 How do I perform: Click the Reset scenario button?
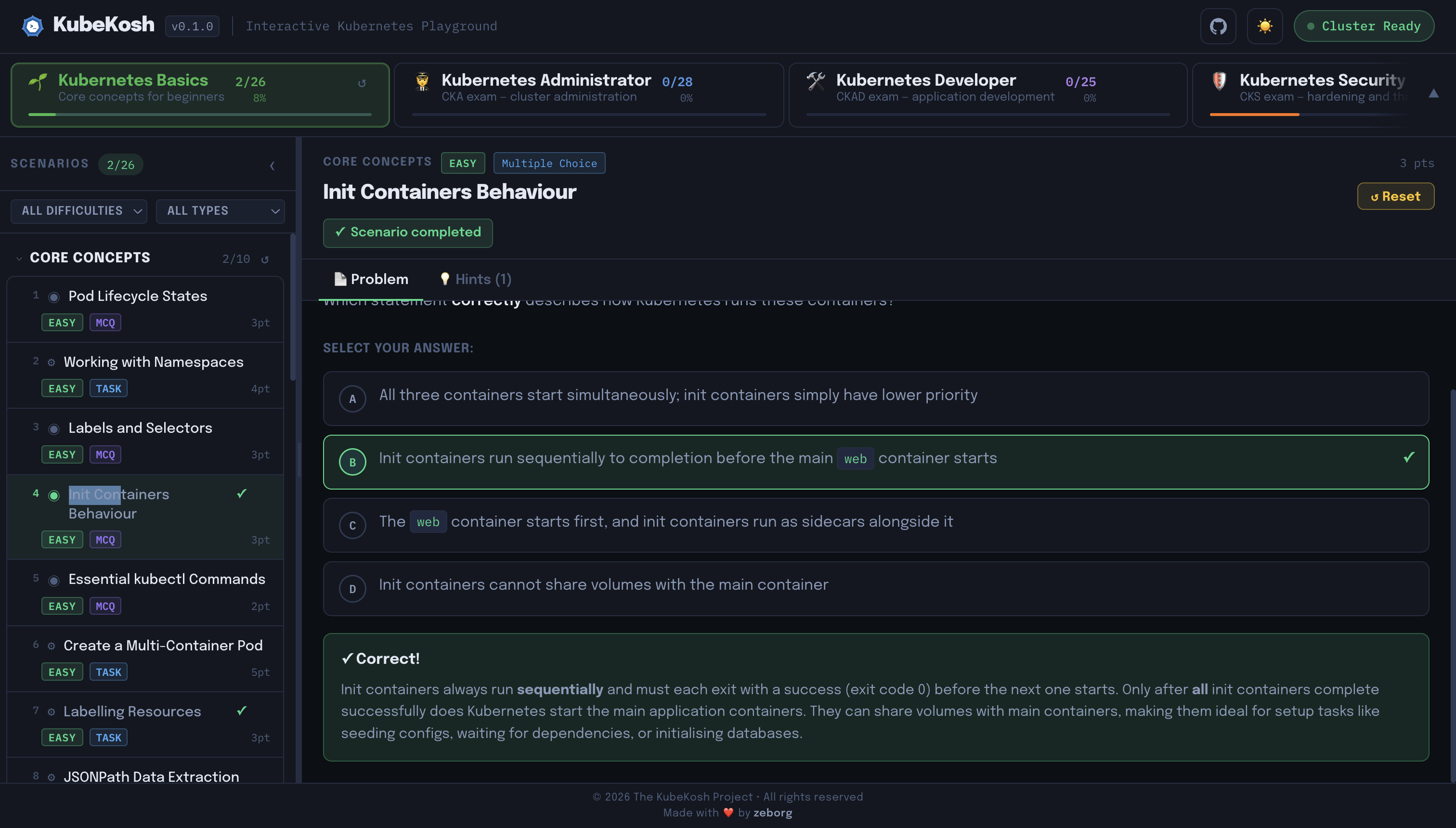click(1396, 196)
